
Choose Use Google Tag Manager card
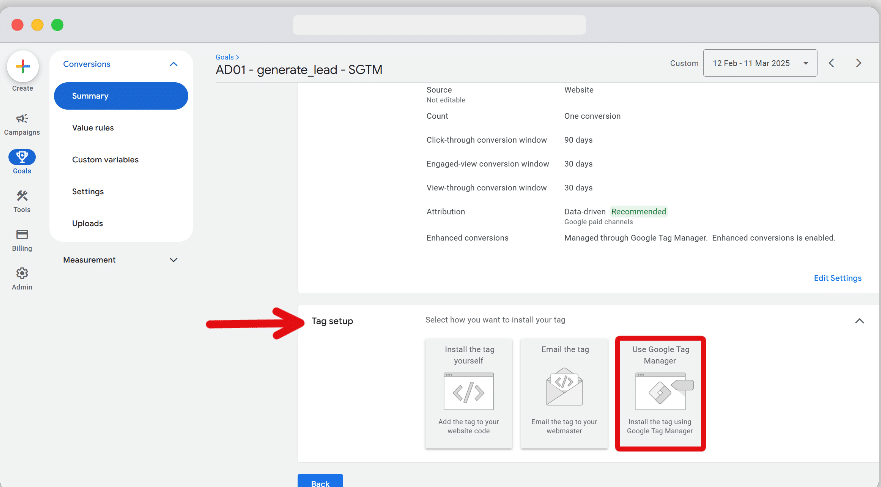(660, 393)
